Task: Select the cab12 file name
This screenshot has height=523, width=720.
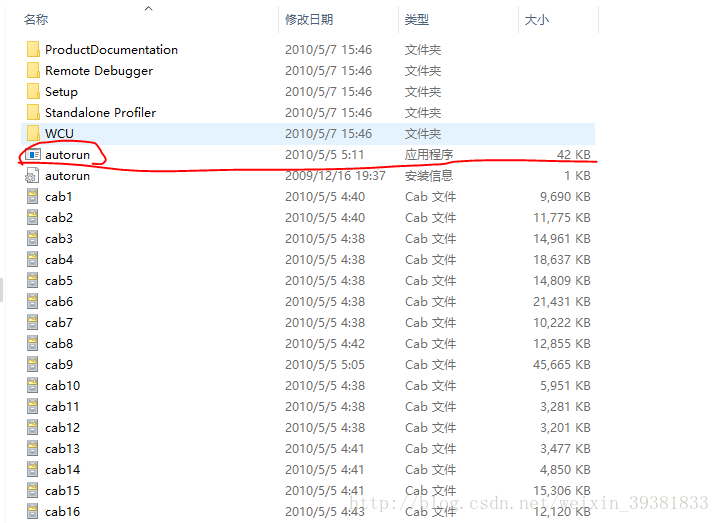Action: 62,427
